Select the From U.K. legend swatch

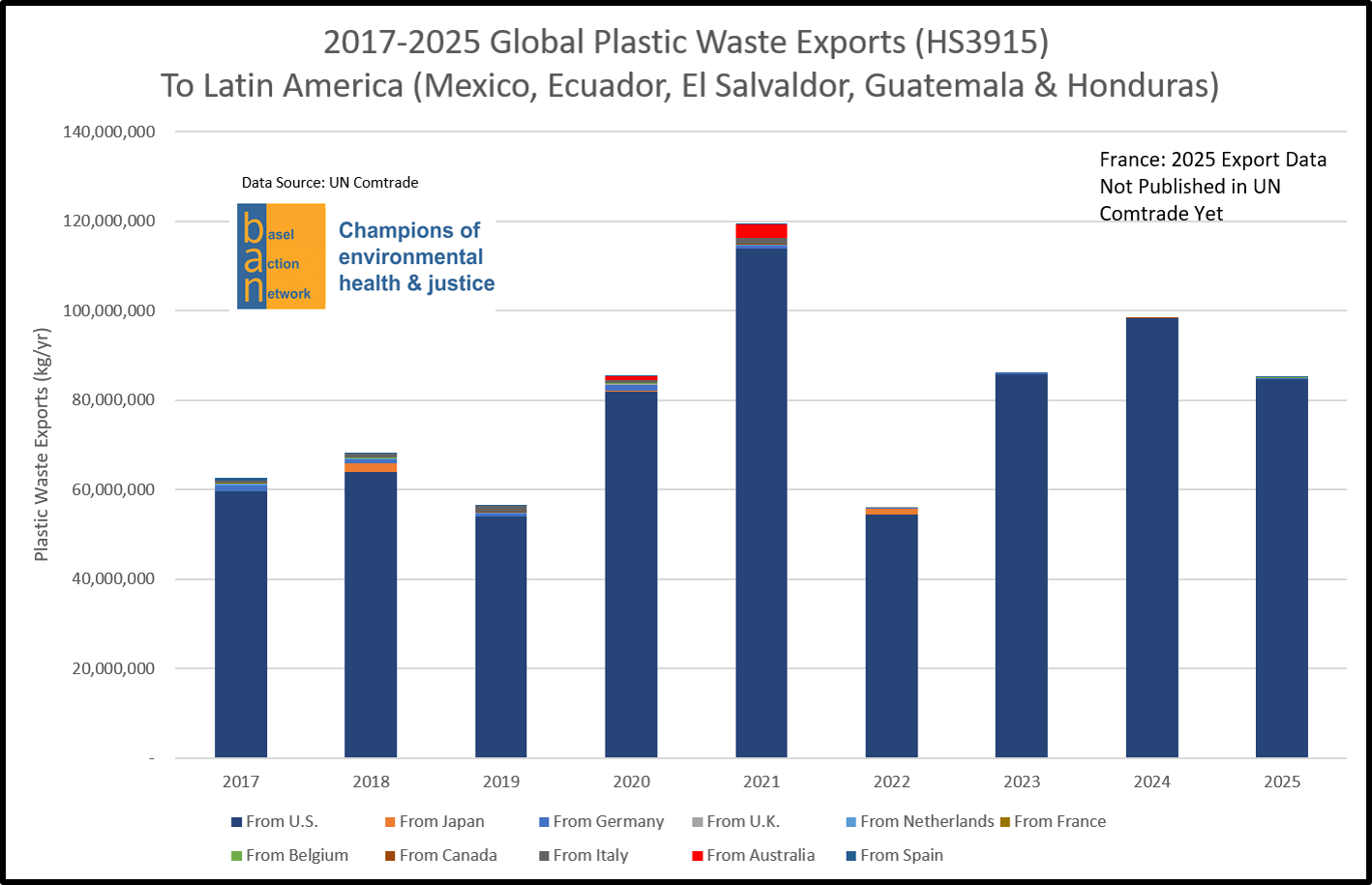pyautogui.click(x=698, y=822)
